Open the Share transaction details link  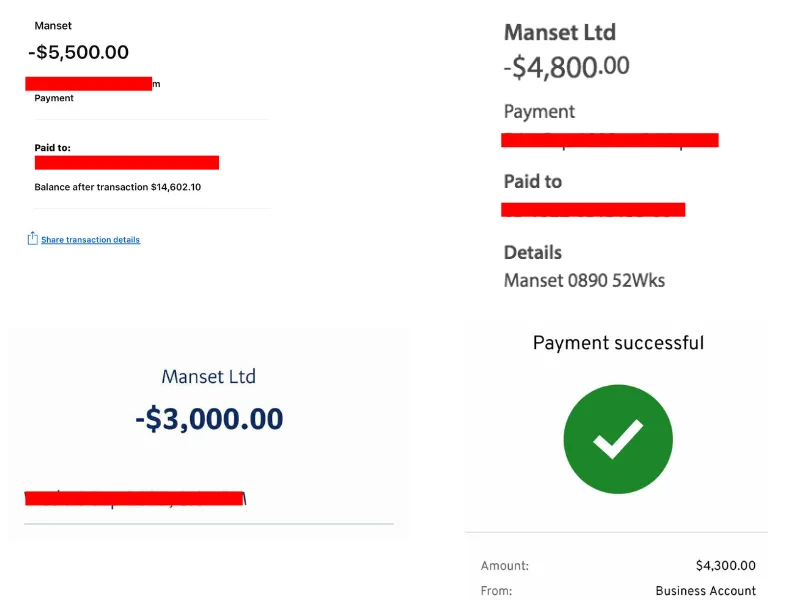coord(90,240)
